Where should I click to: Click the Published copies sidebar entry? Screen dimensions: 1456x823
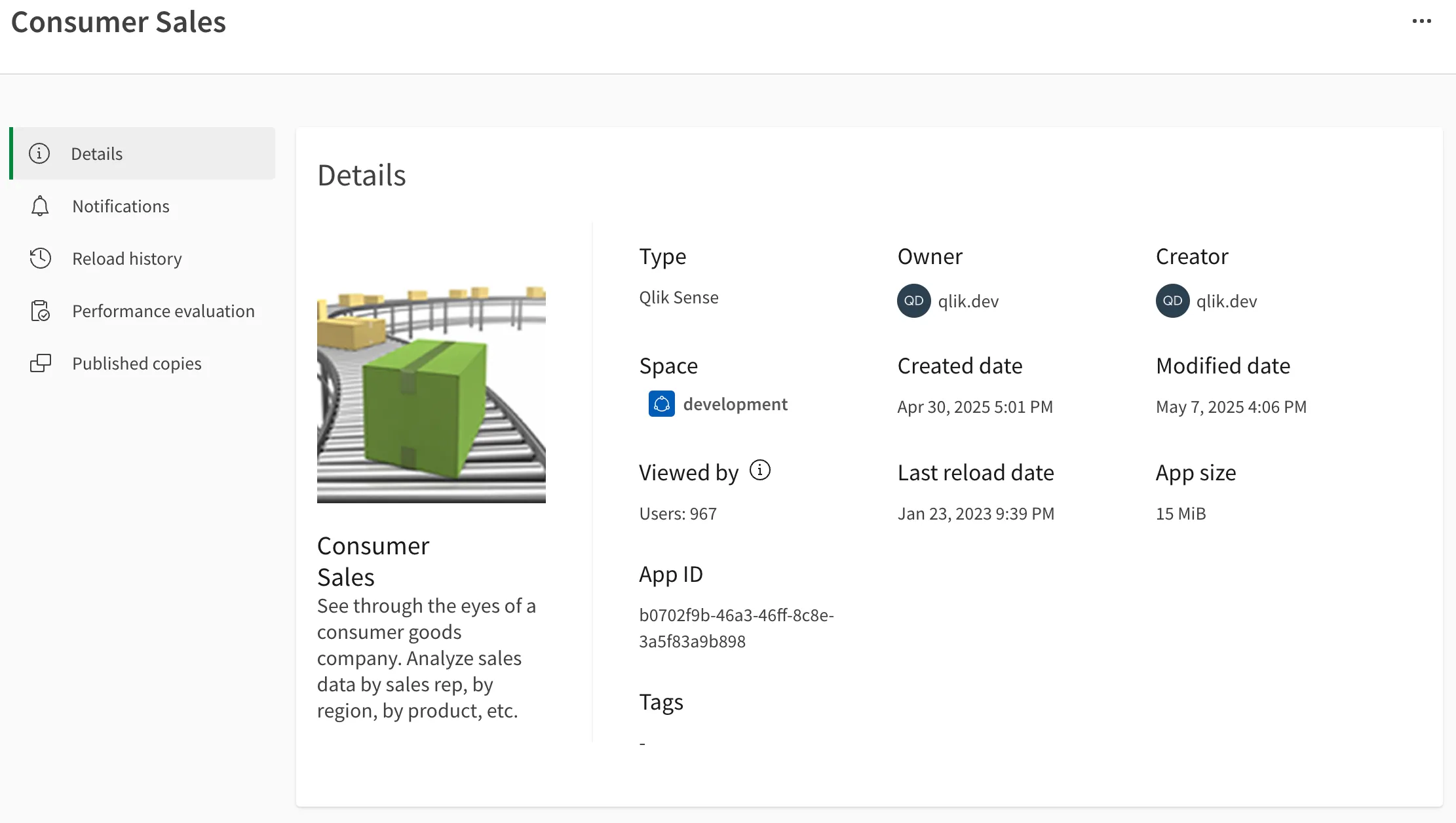[136, 363]
